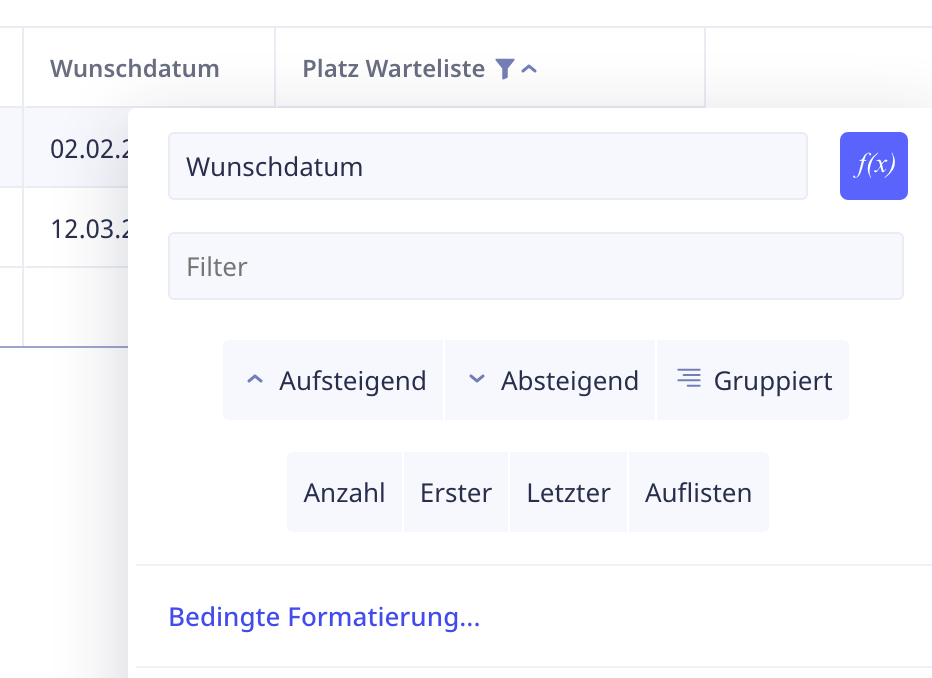The image size is (932, 678).
Task: Click the Platz Warteliste column header
Action: tap(393, 69)
